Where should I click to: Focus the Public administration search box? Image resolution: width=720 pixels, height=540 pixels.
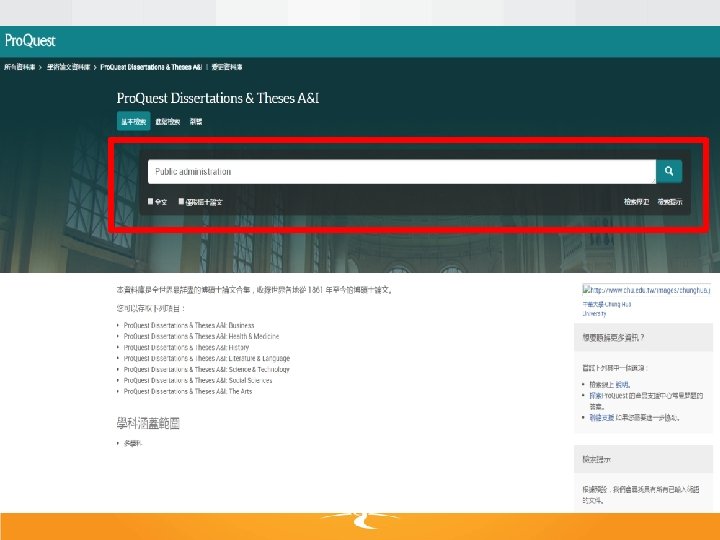point(402,172)
